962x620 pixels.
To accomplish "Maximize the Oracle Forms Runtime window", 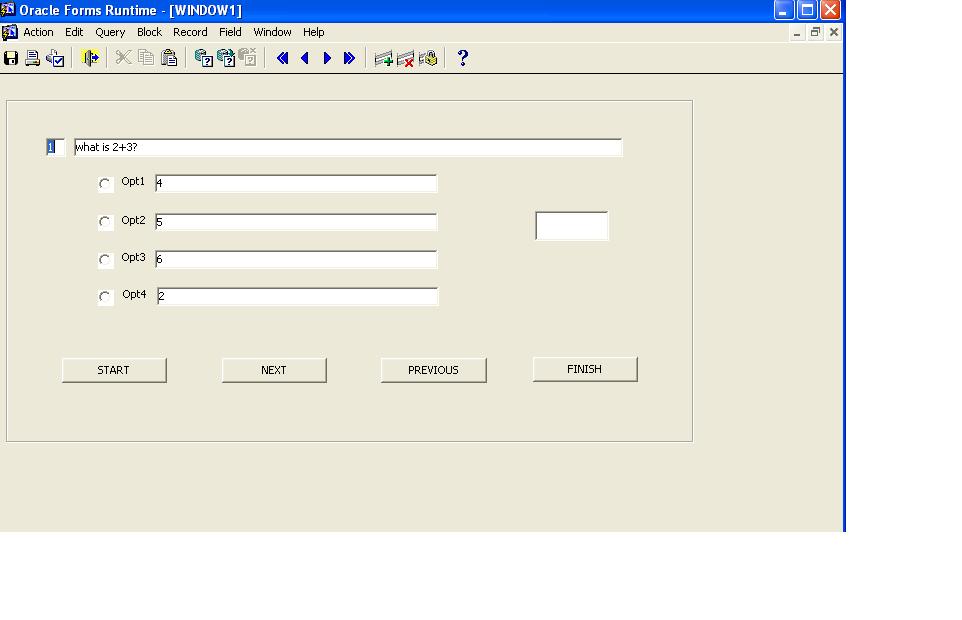I will (807, 10).
